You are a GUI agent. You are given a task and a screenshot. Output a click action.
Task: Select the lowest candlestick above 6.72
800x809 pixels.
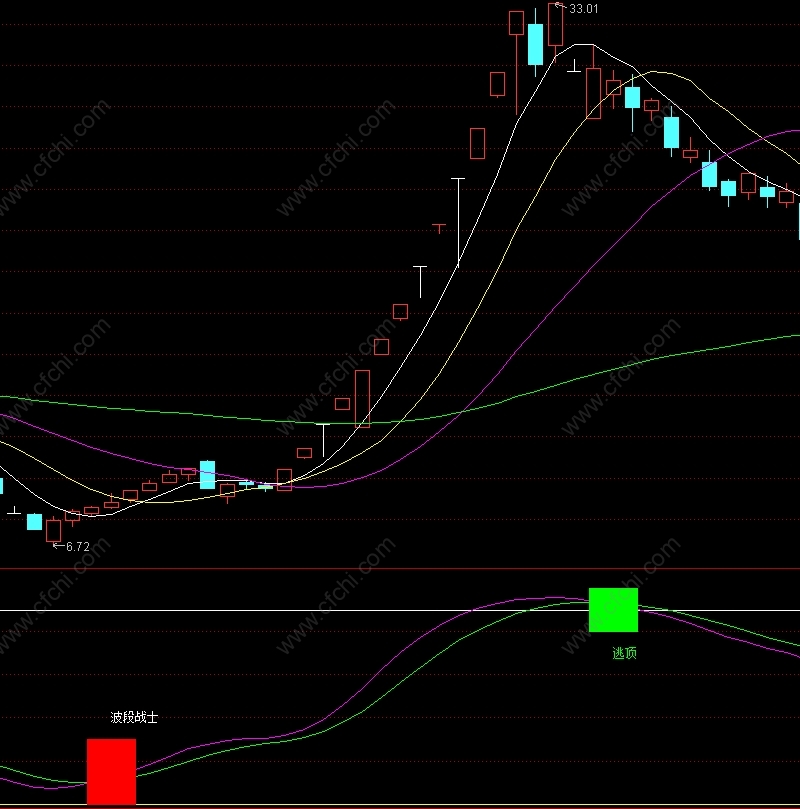click(x=54, y=530)
